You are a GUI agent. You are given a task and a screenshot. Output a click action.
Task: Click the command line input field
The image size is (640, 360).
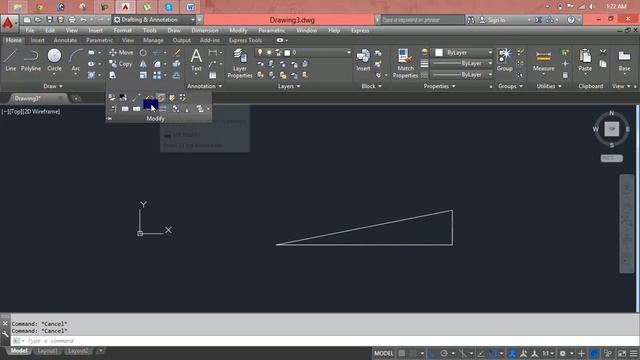tap(324, 341)
